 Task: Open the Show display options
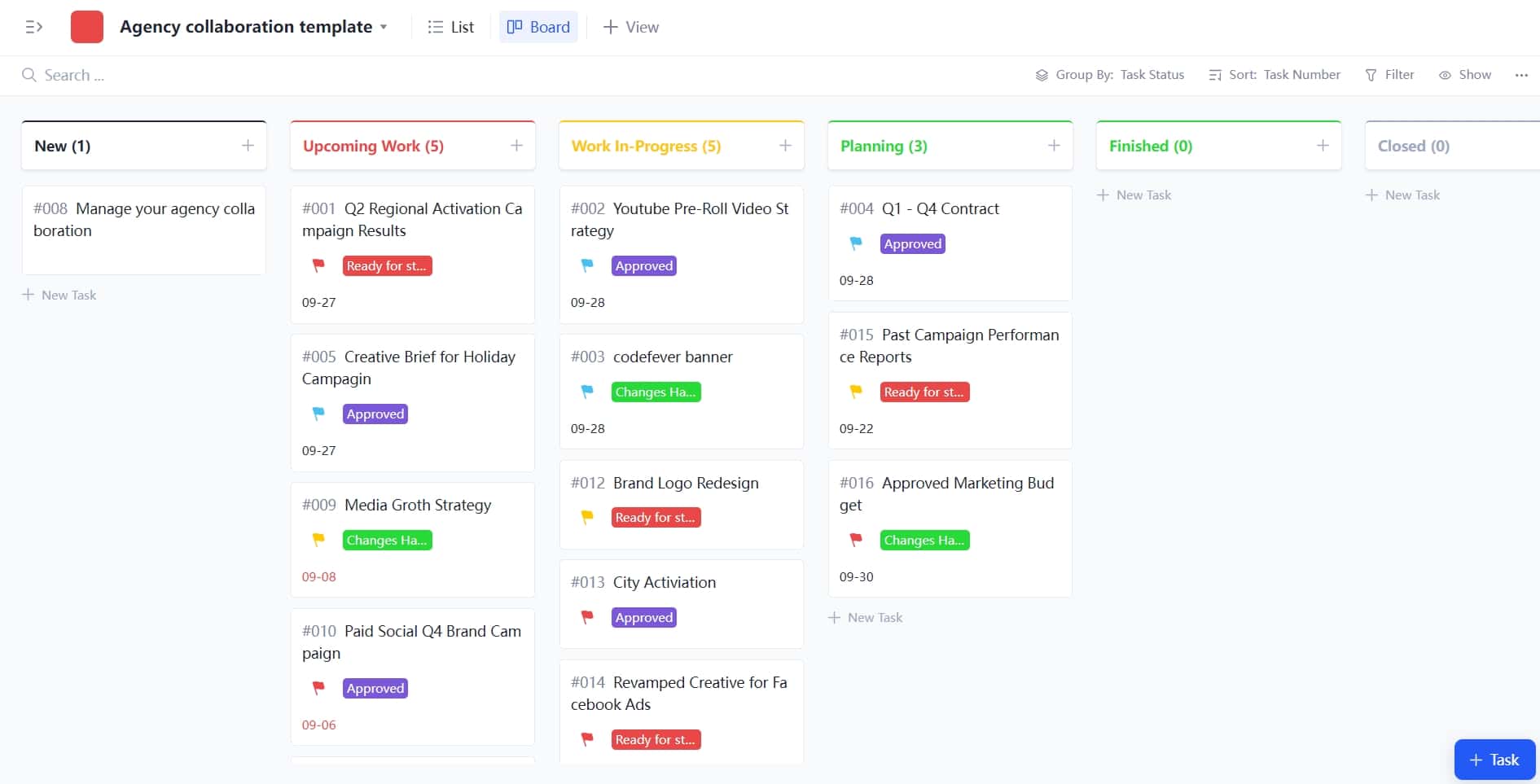(1464, 74)
